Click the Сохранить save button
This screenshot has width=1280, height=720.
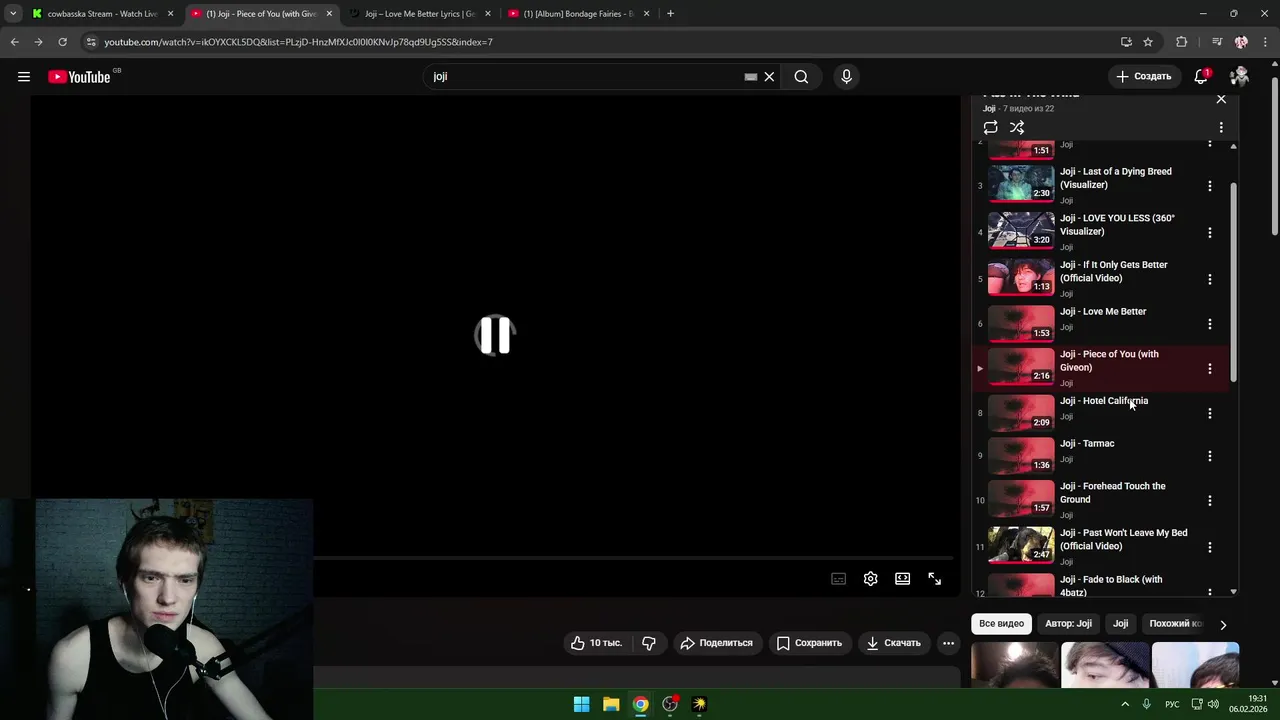pyautogui.click(x=810, y=643)
